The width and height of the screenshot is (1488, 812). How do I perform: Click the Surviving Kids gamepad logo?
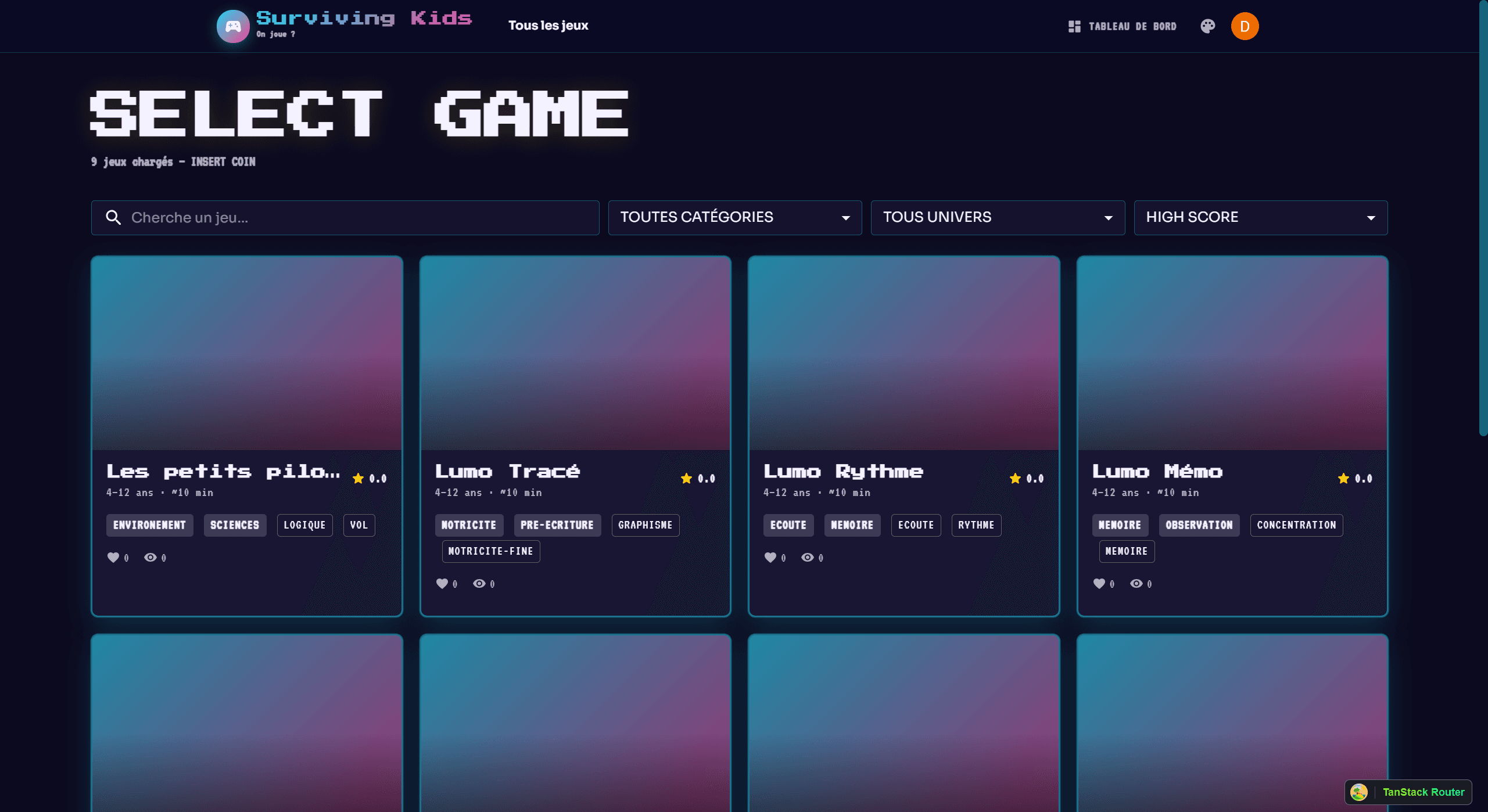pyautogui.click(x=233, y=26)
